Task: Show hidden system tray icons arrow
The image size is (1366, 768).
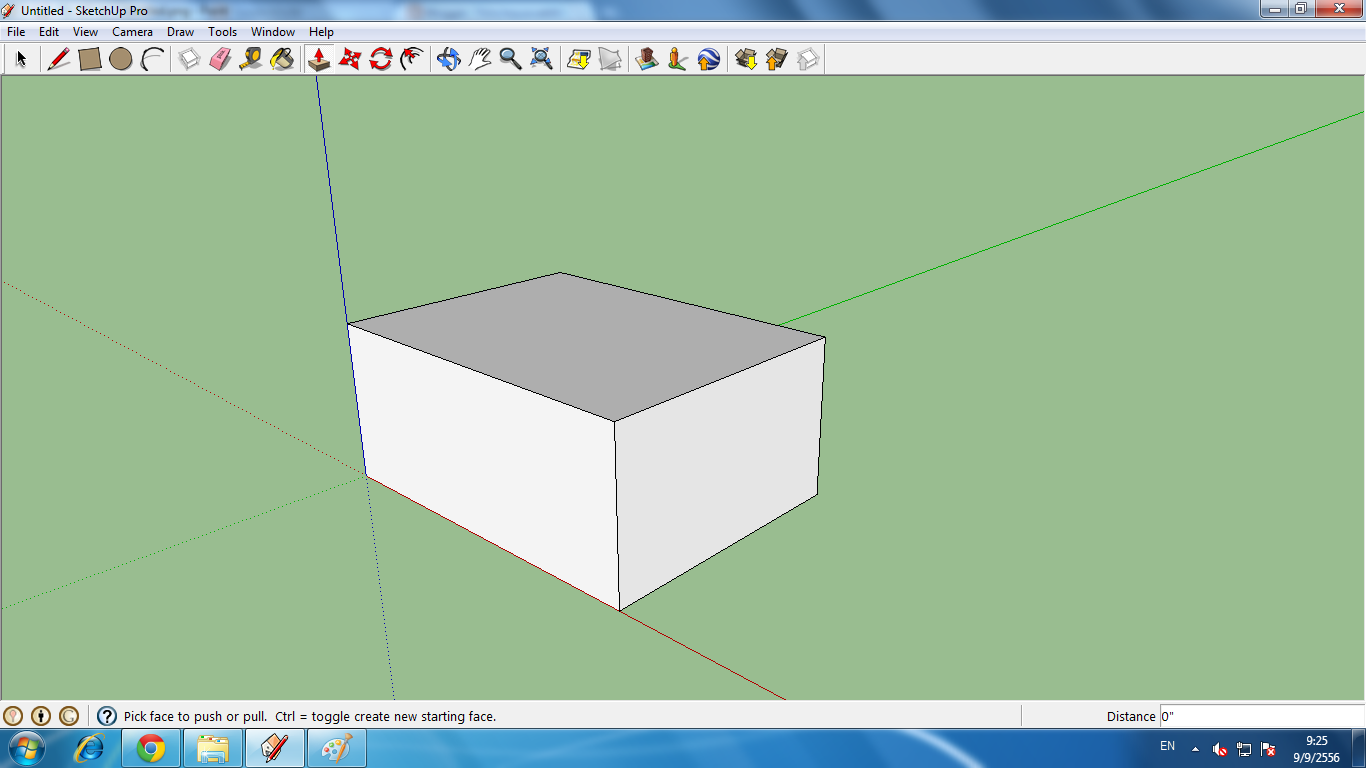Action: tap(1195, 748)
